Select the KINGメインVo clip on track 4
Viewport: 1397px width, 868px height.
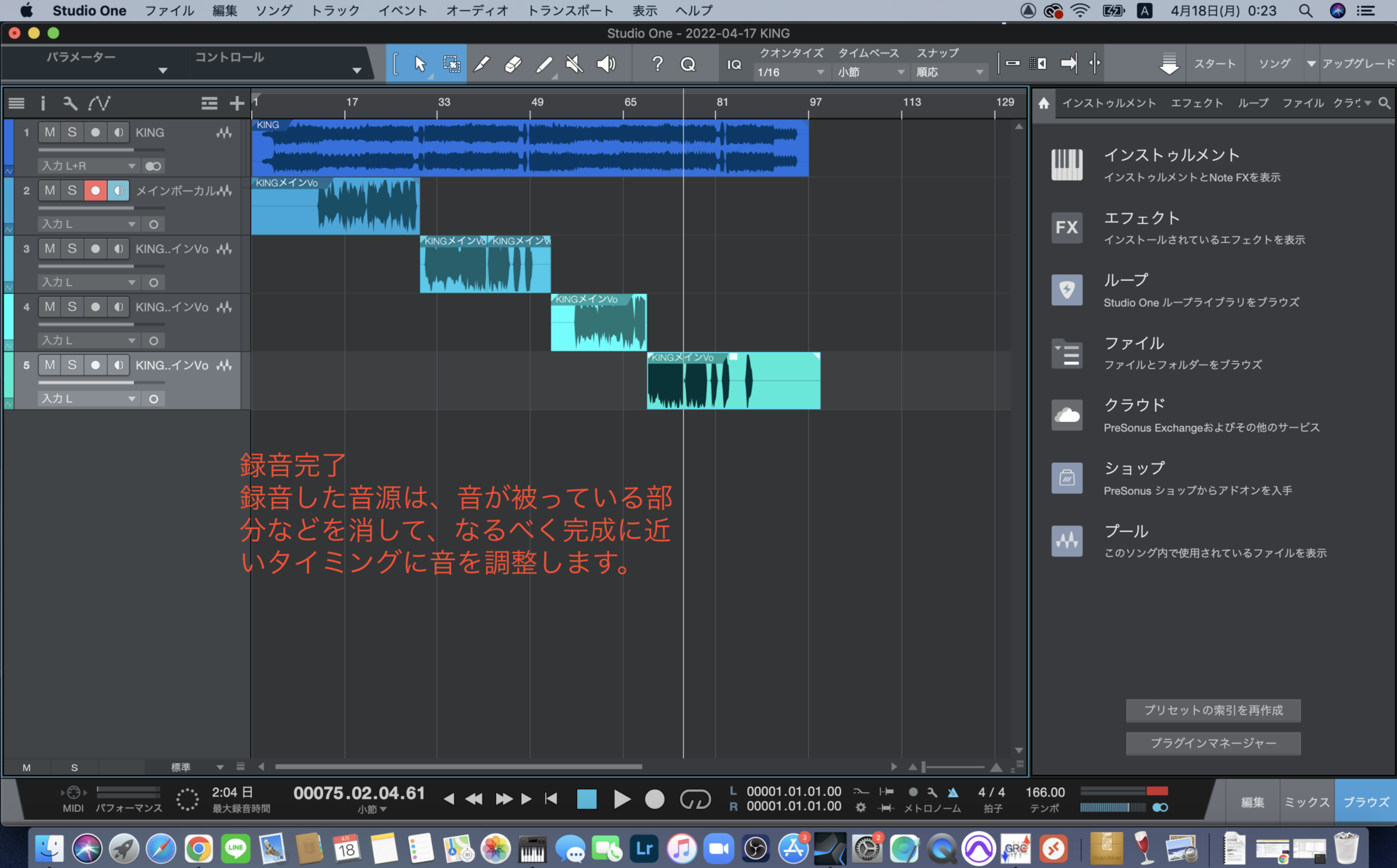click(x=598, y=322)
